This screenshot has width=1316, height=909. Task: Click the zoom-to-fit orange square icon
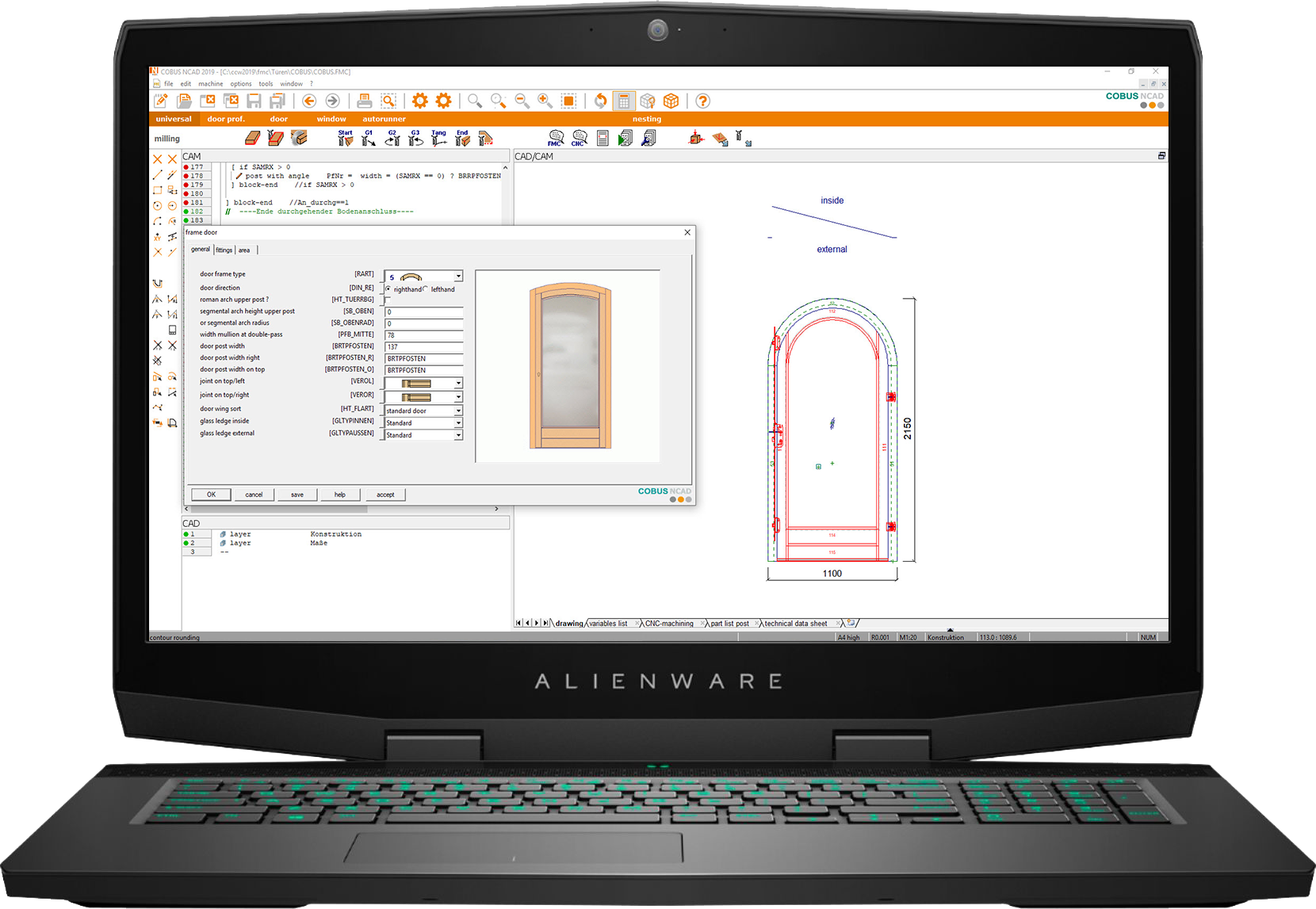[568, 101]
